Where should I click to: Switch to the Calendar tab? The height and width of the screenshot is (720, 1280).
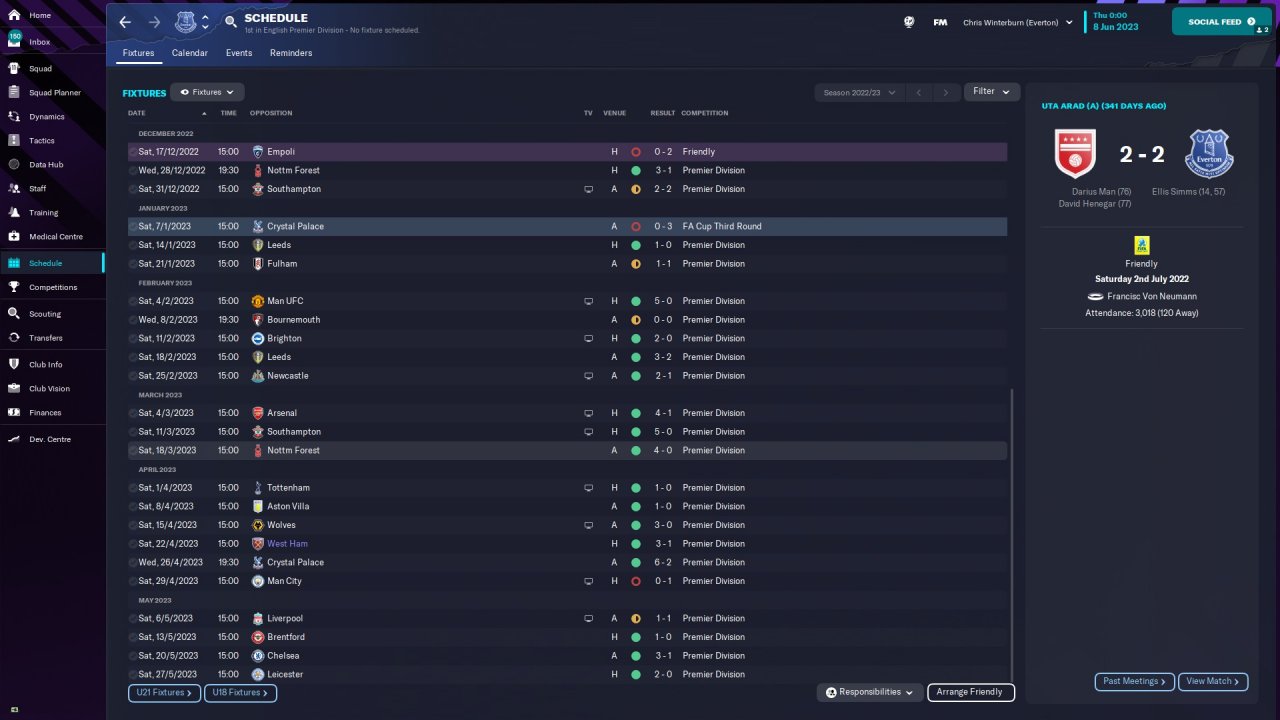click(190, 53)
